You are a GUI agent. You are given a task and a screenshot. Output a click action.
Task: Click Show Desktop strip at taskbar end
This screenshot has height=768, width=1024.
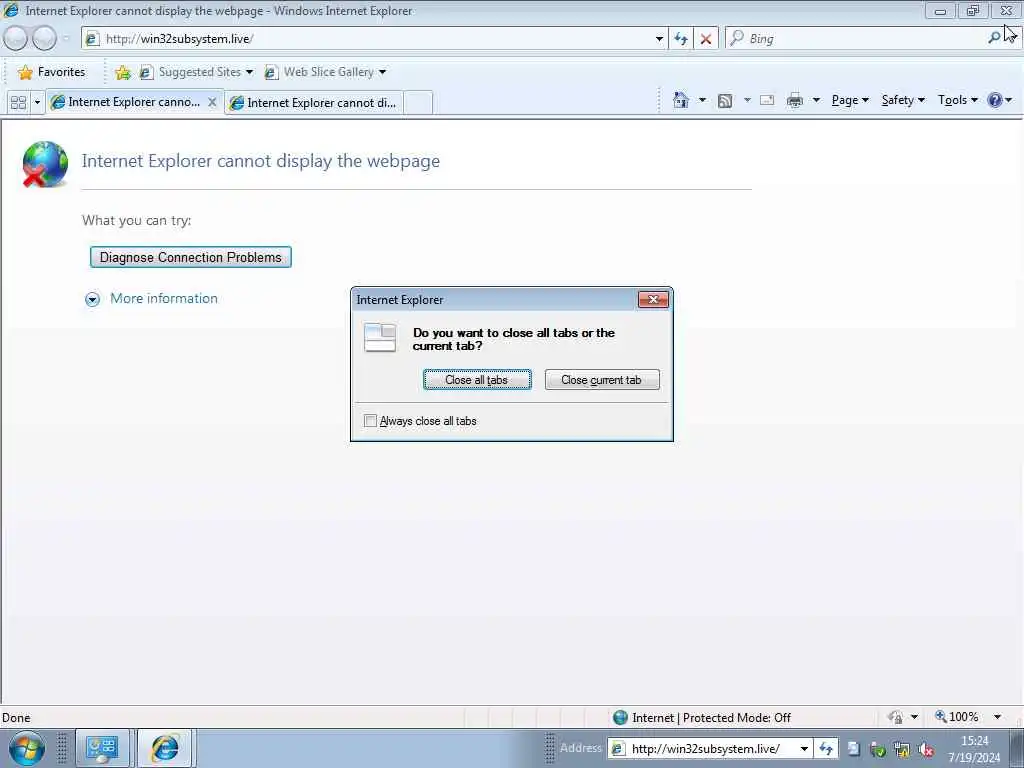(x=1017, y=748)
